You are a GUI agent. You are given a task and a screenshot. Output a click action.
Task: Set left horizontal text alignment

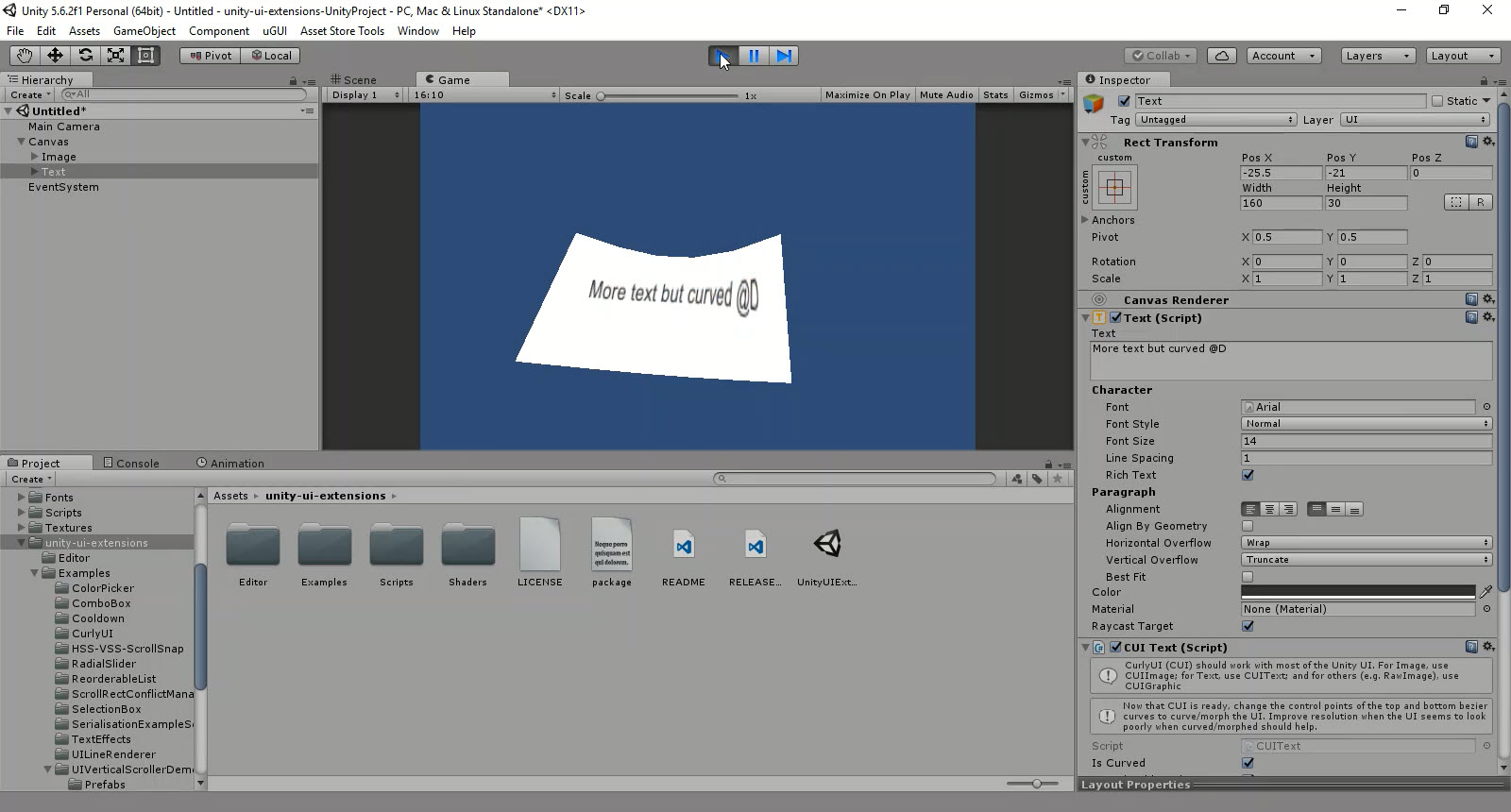[1250, 509]
